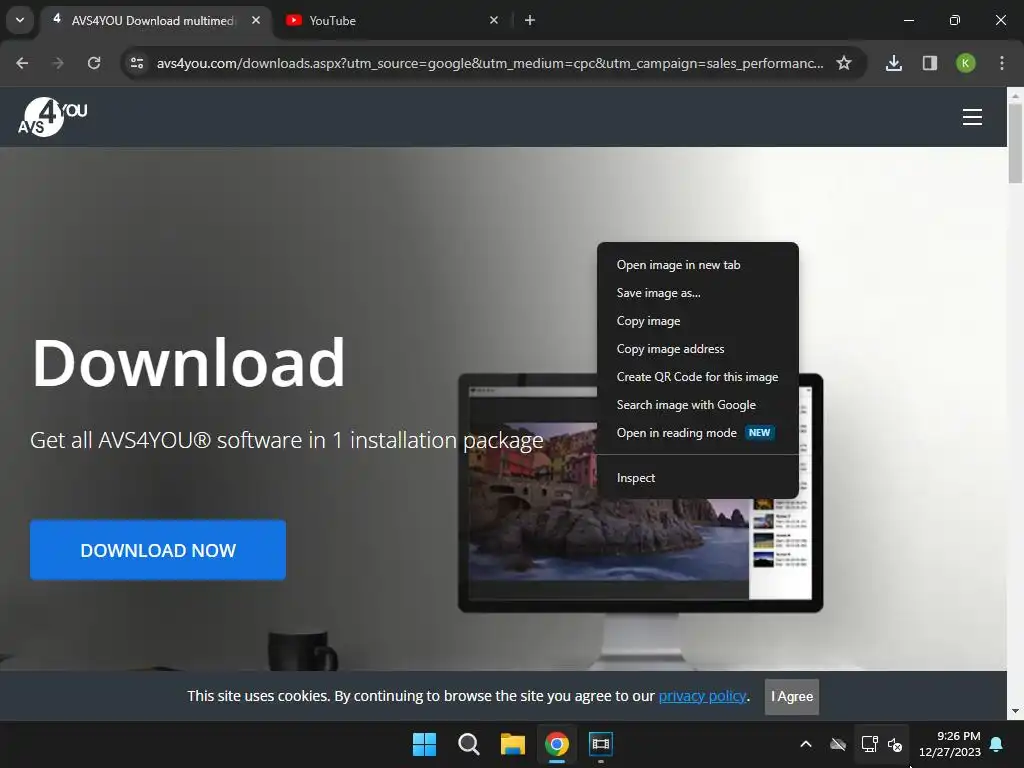The width and height of the screenshot is (1024, 768).
Task: Choose Open image in new tab
Action: (x=697, y=264)
